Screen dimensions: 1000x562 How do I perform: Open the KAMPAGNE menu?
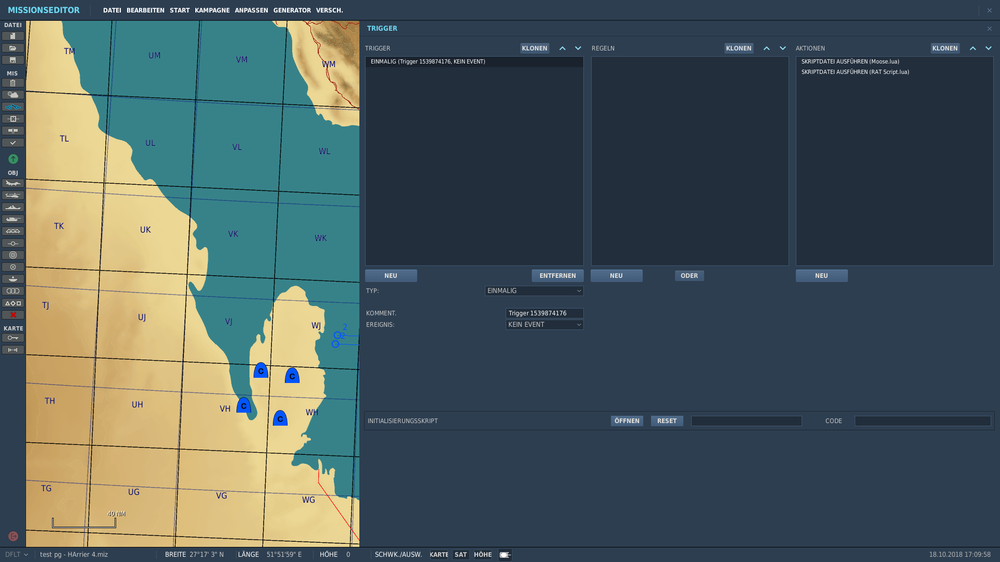(212, 10)
